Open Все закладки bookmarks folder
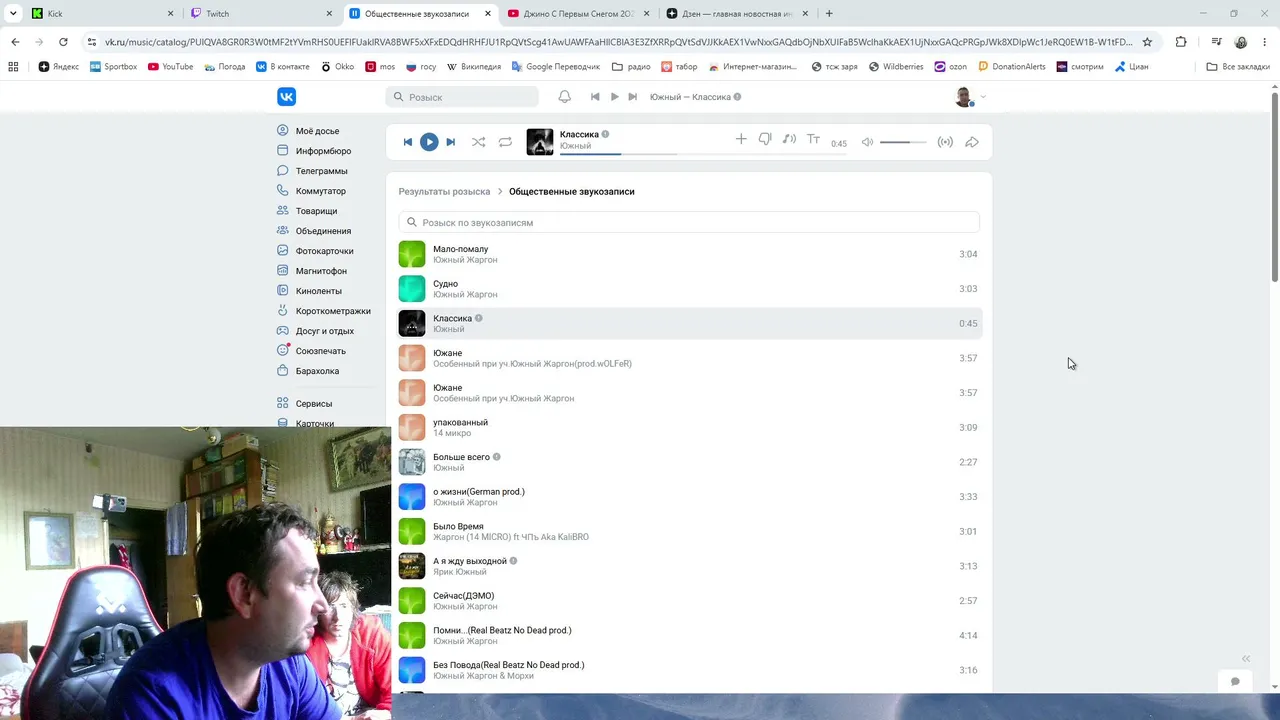This screenshot has height=720, width=1280. tap(1239, 67)
